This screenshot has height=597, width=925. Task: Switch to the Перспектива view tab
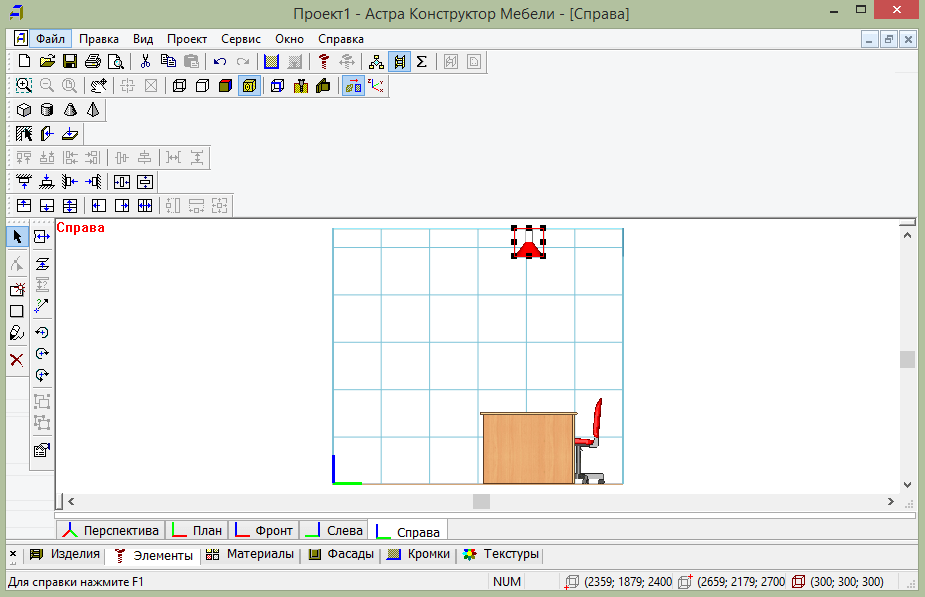(x=111, y=530)
